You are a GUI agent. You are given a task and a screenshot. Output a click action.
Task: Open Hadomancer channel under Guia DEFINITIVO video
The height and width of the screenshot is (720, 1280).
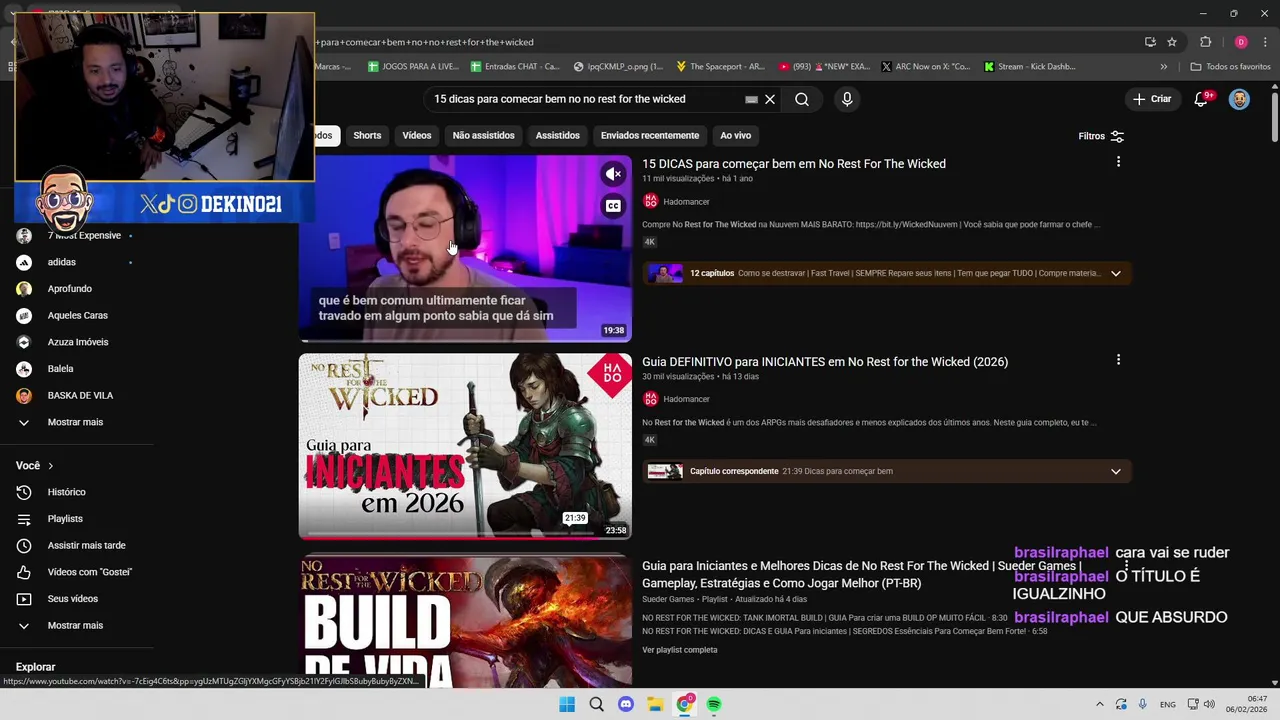(x=686, y=399)
